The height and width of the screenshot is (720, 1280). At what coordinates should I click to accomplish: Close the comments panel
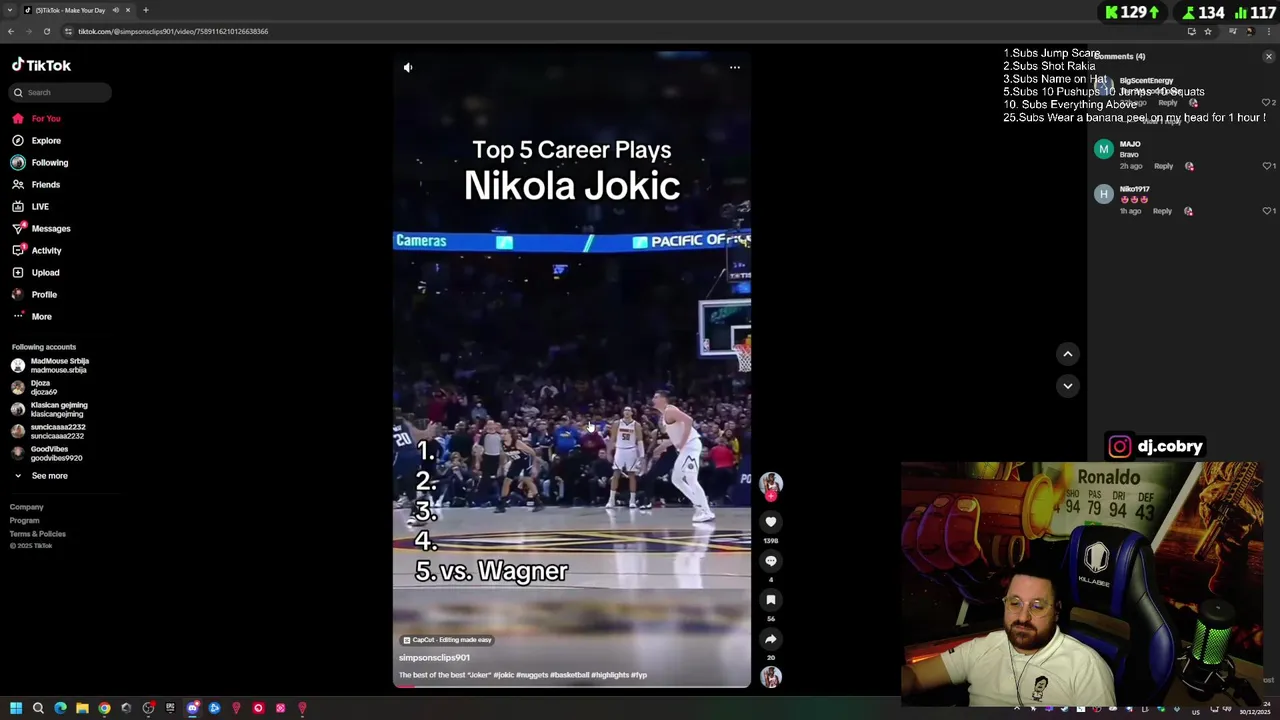(1269, 56)
